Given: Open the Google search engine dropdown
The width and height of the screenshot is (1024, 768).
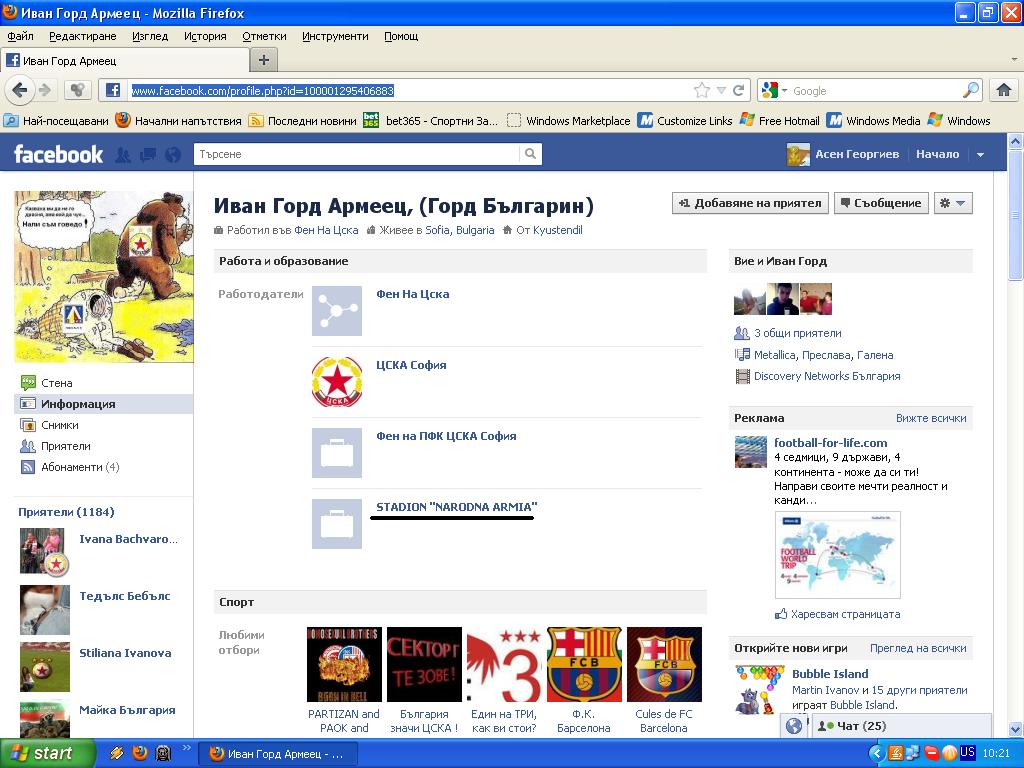Looking at the screenshot, I should (x=774, y=90).
